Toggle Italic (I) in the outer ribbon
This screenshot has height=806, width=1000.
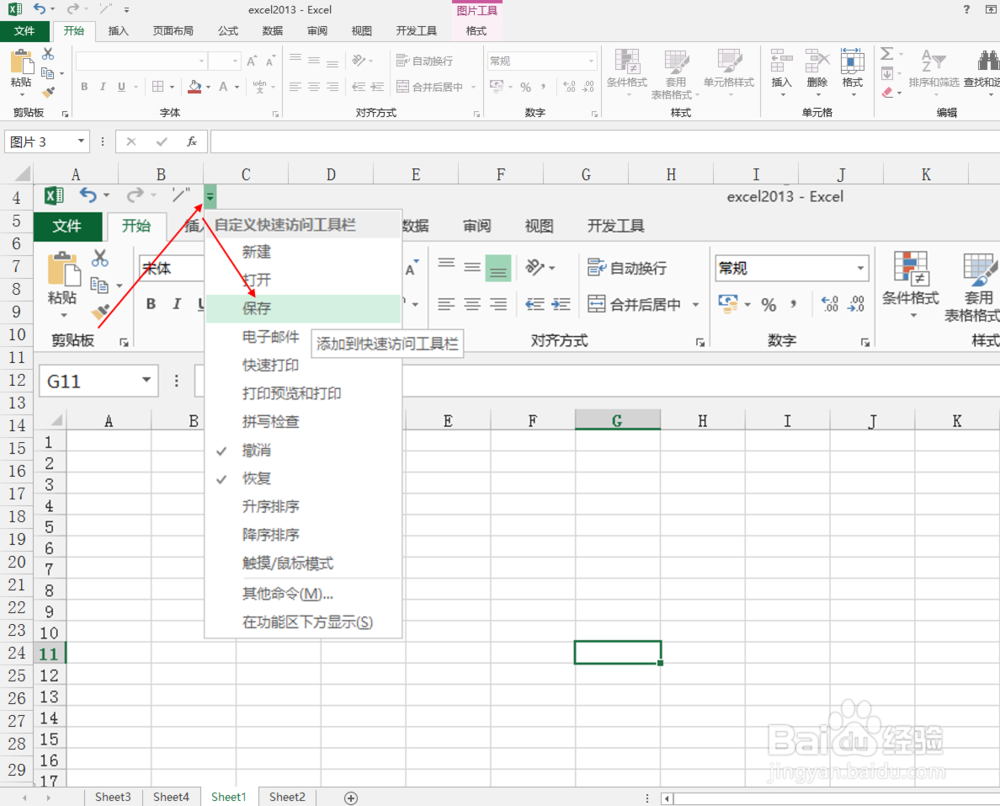click(102, 86)
